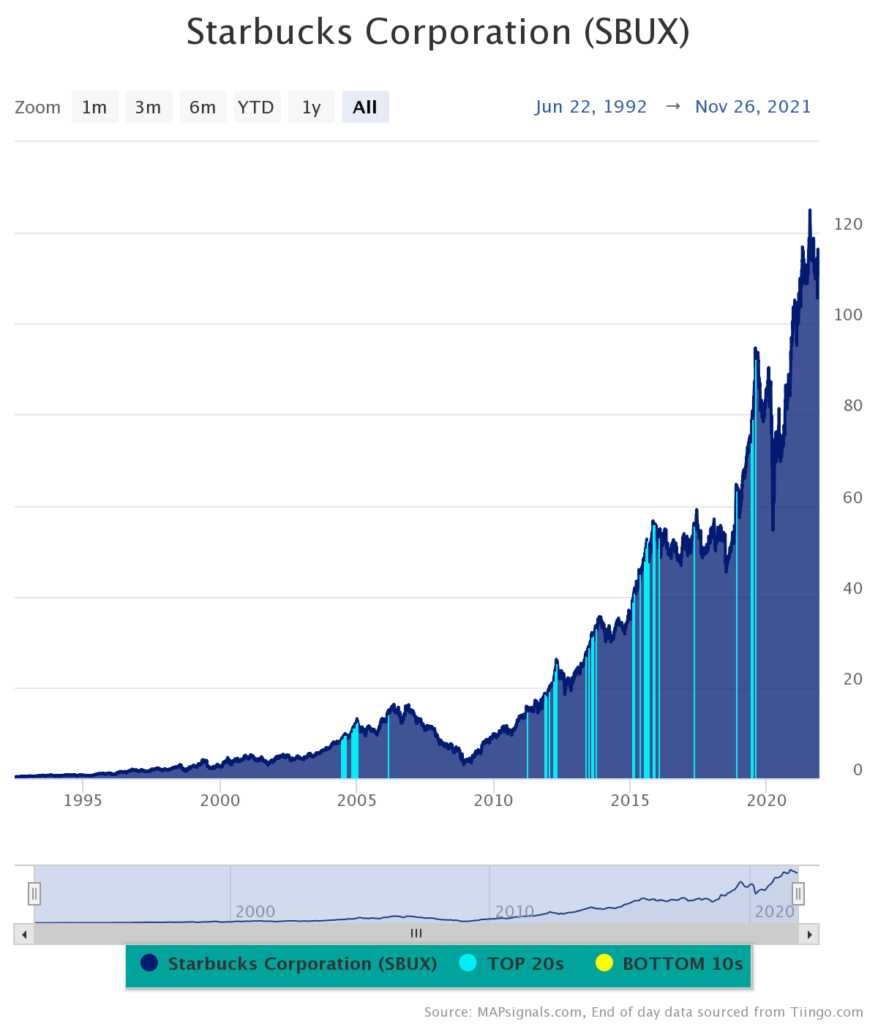Viewport: 878px width, 1024px height.
Task: Open the start date field Jun 22, 1992
Action: 590,107
